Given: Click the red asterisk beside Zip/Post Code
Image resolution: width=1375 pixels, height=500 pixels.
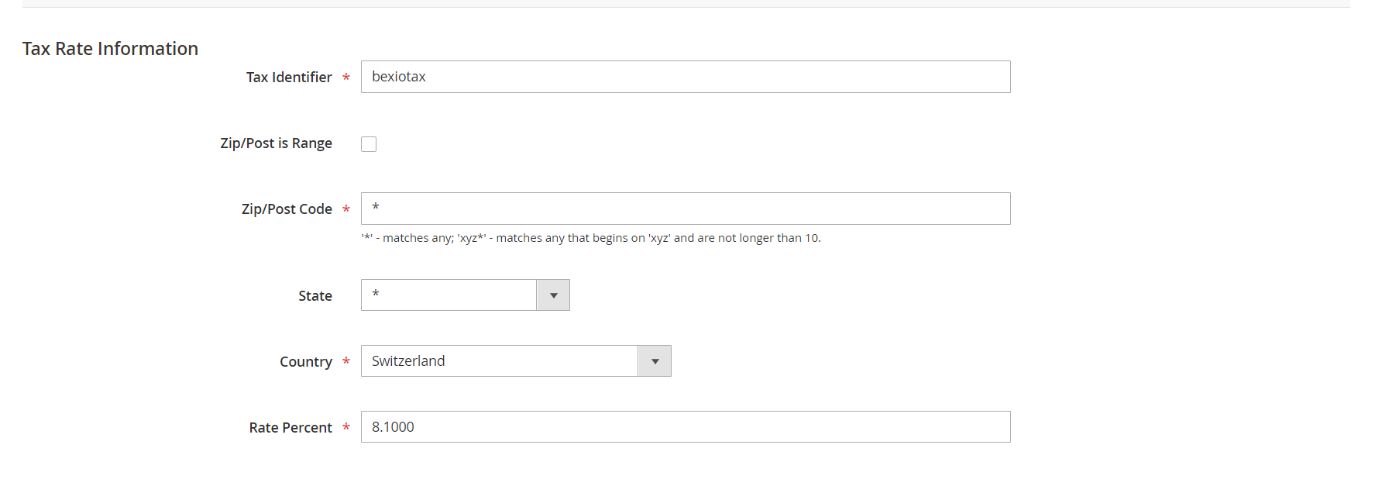Looking at the screenshot, I should click(x=346, y=211).
